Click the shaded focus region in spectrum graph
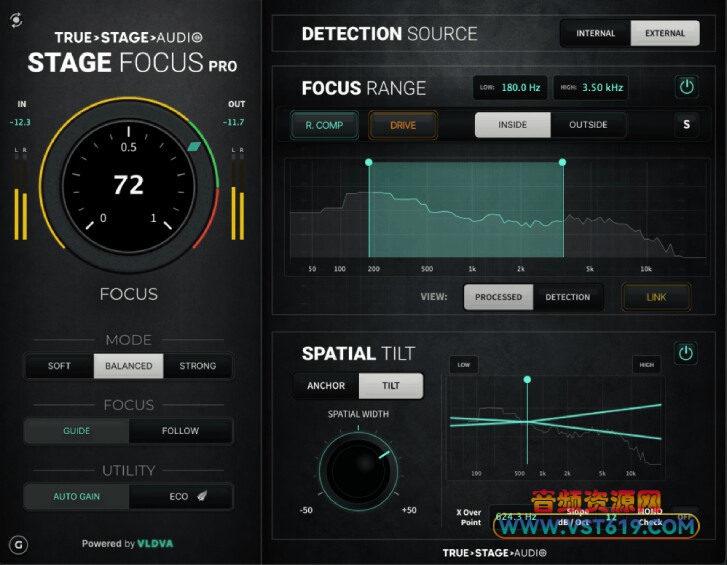 466,209
